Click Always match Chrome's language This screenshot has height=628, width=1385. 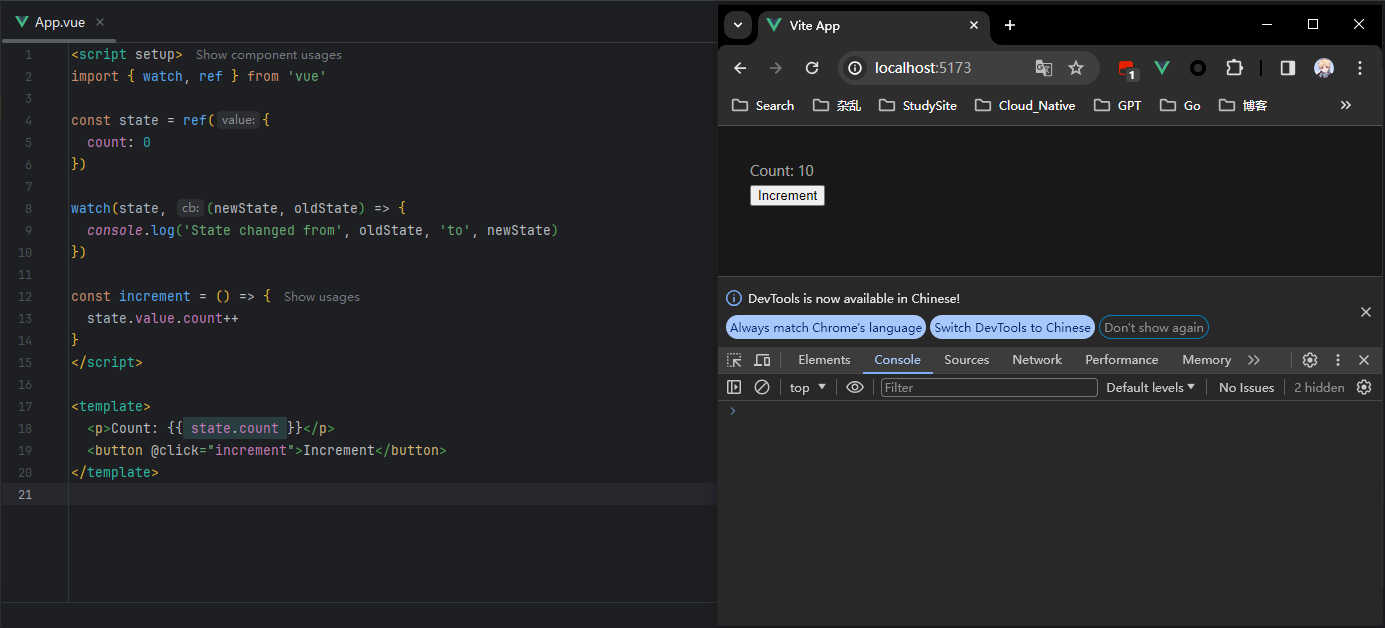coord(826,327)
